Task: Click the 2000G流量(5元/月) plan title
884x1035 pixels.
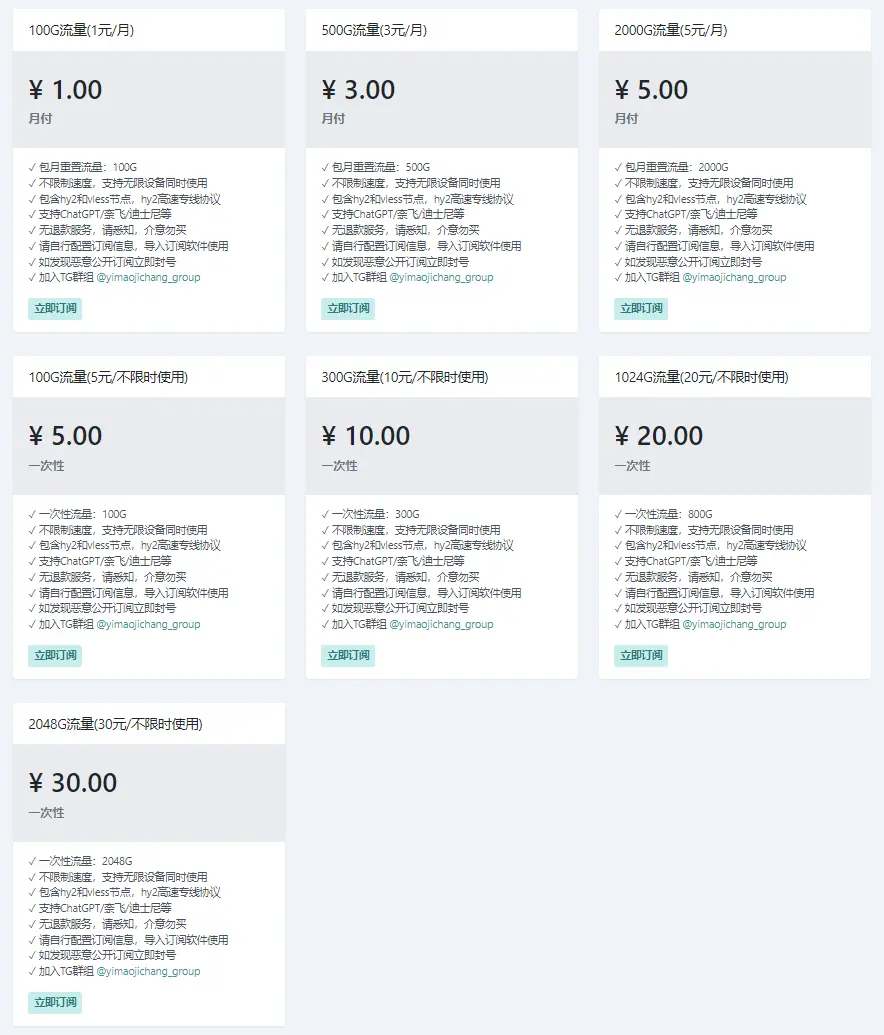Action: tap(671, 30)
